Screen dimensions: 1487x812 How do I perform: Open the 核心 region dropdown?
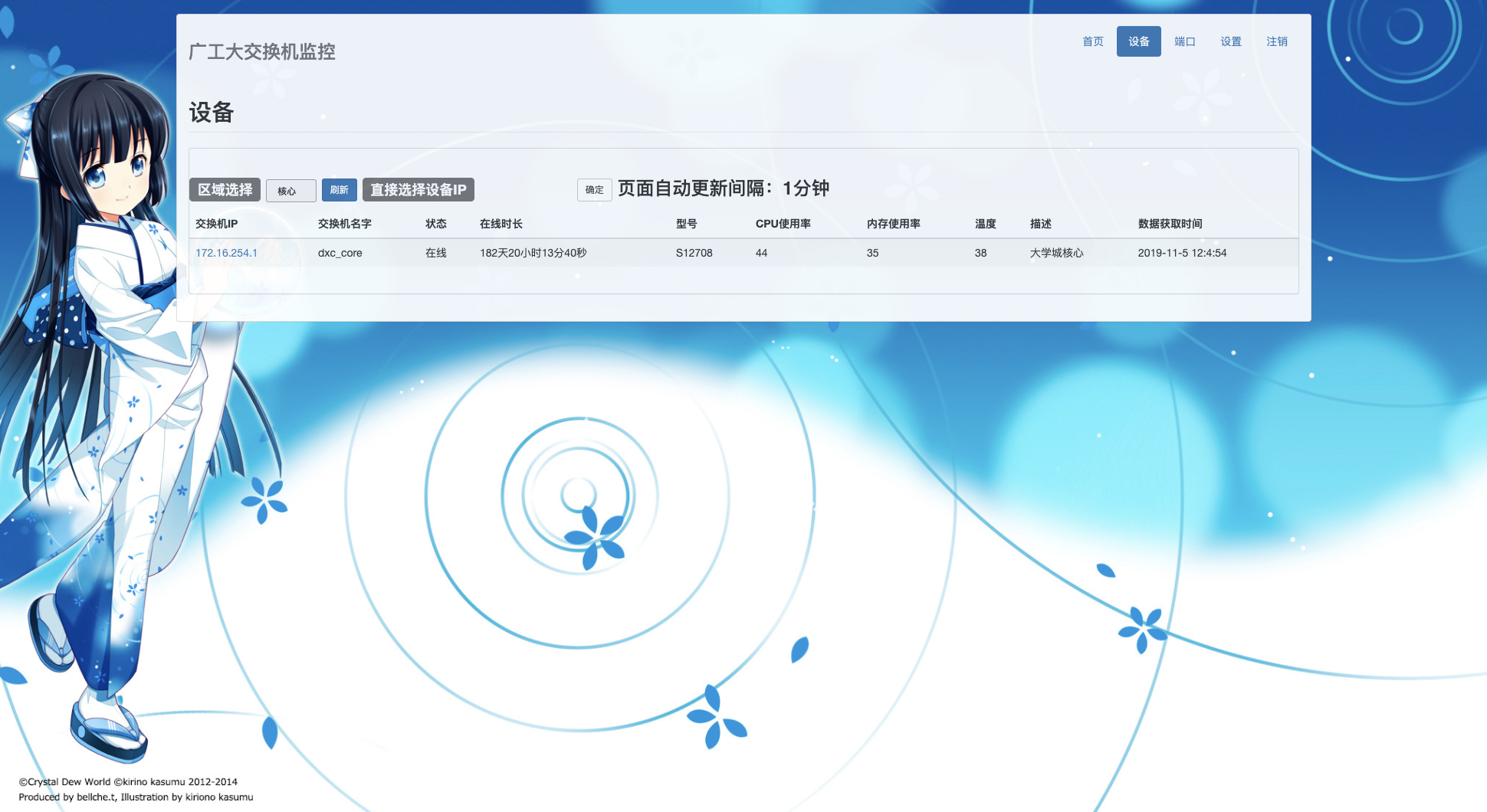(x=291, y=191)
